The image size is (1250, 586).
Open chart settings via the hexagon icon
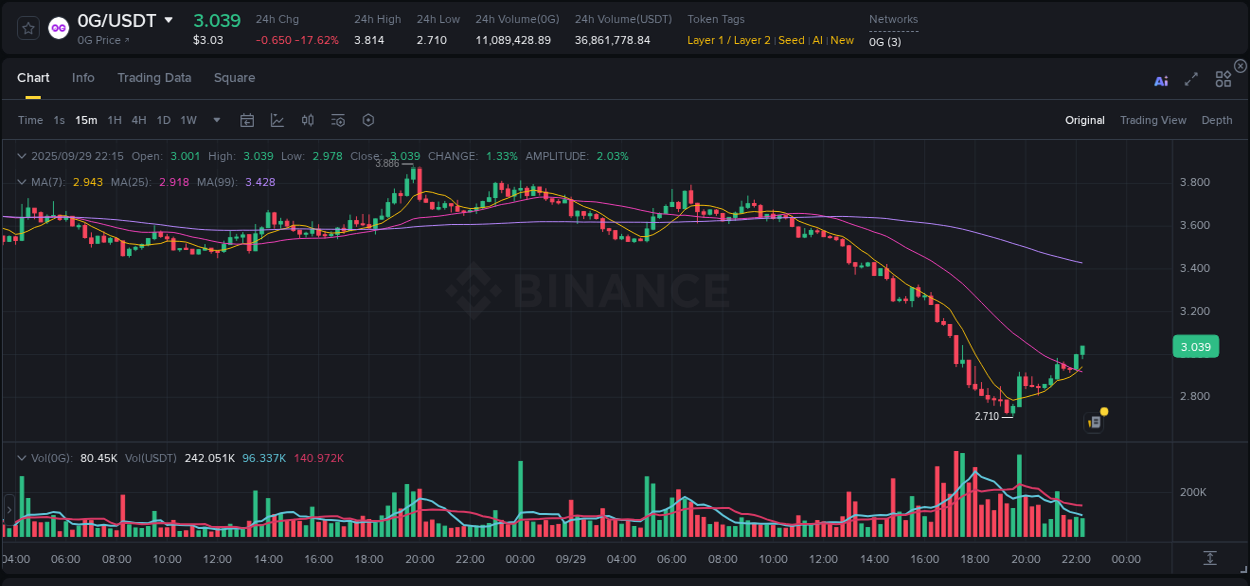point(368,120)
